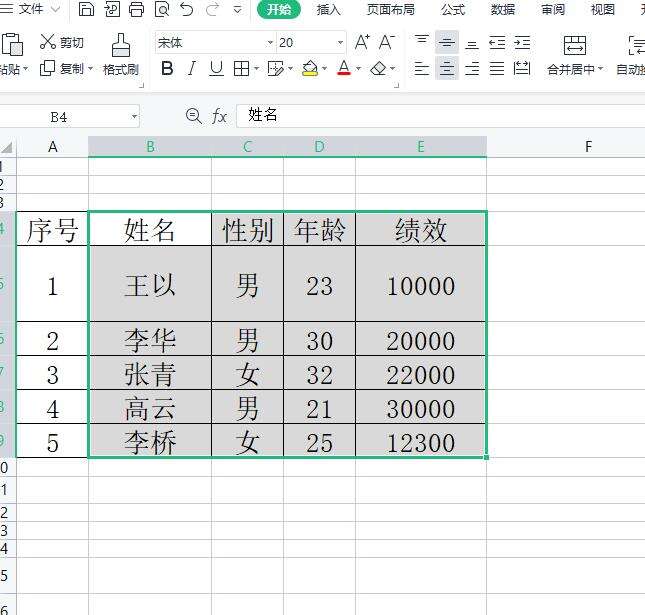Click the fx insert function button
Screen dimensions: 645x615
(x=219, y=116)
